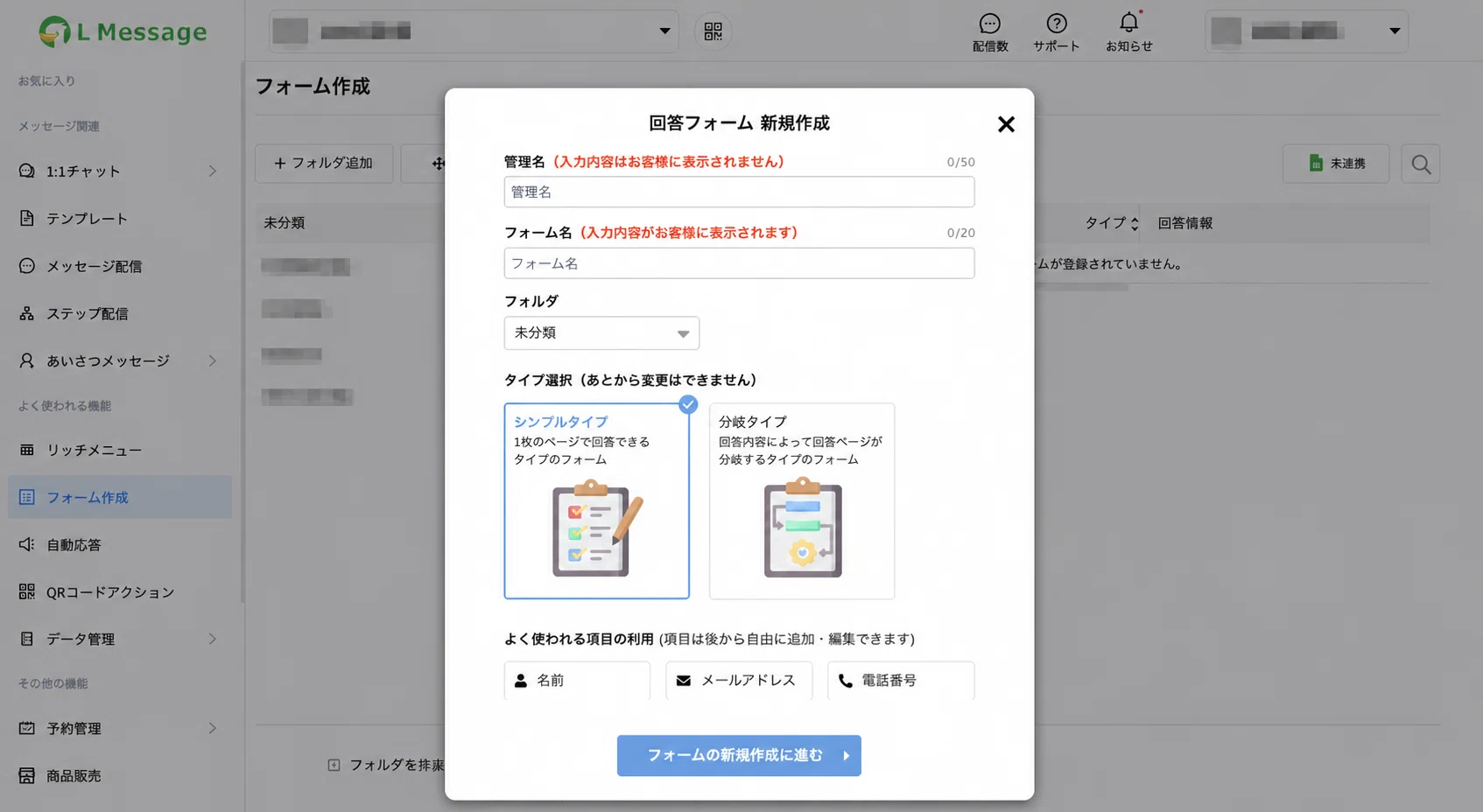
Task: Click the フォルダを排除 toggle icon at bottom
Action: click(x=334, y=766)
